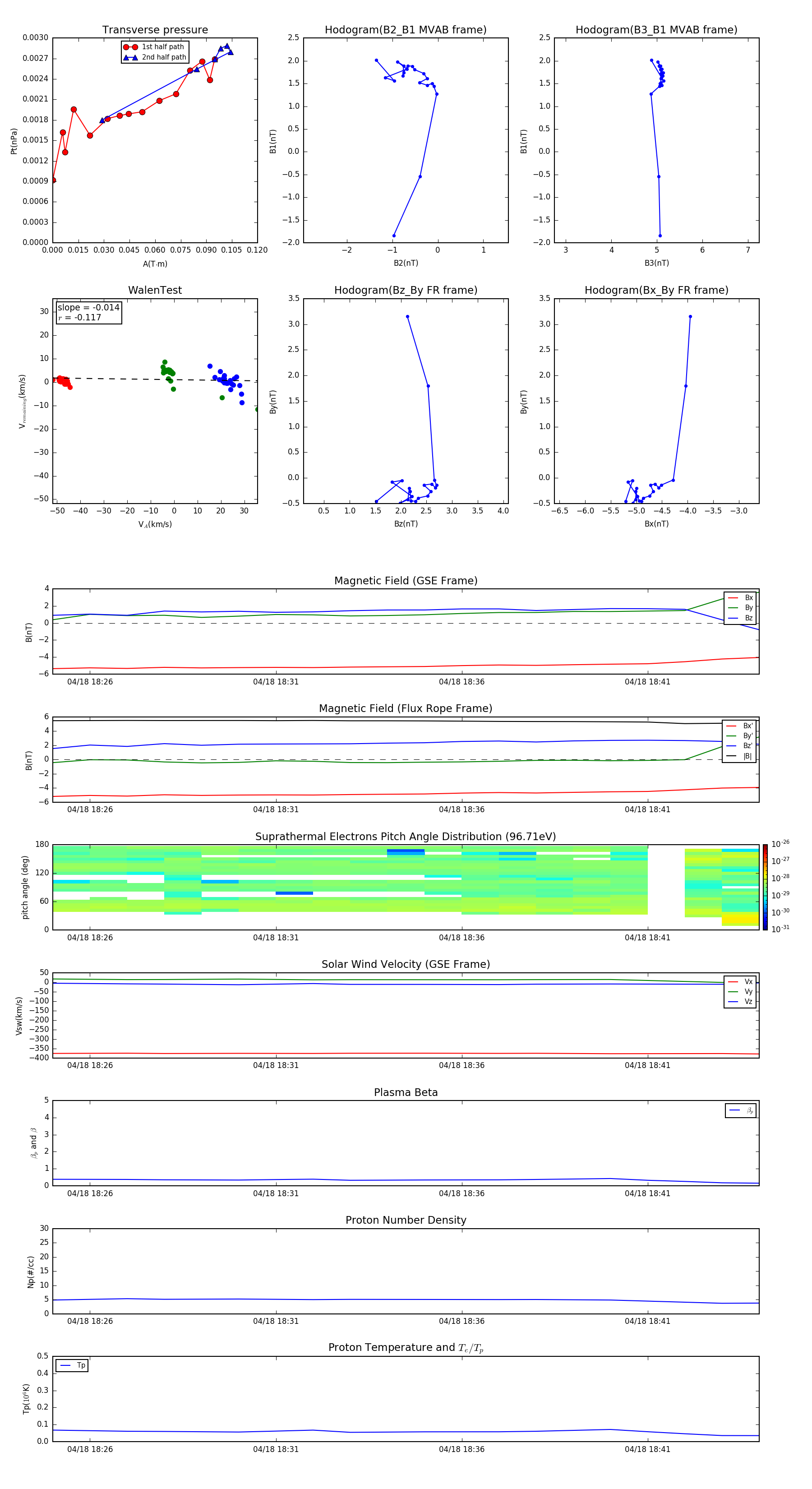Click the "WalenTest" plot title
The height and width of the screenshot is (1489, 812).
point(155,290)
